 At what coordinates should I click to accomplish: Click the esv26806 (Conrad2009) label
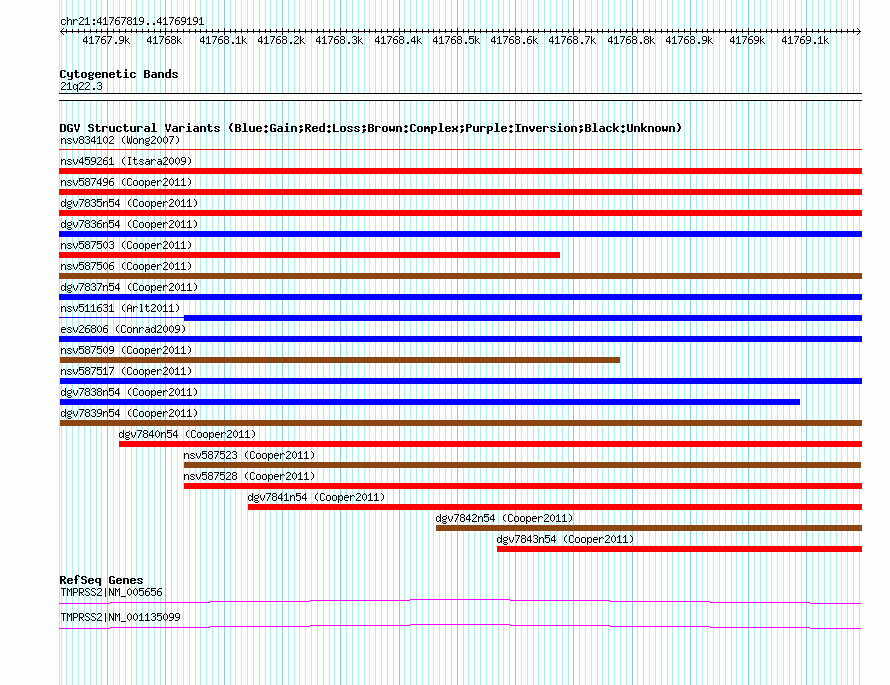click(x=123, y=329)
